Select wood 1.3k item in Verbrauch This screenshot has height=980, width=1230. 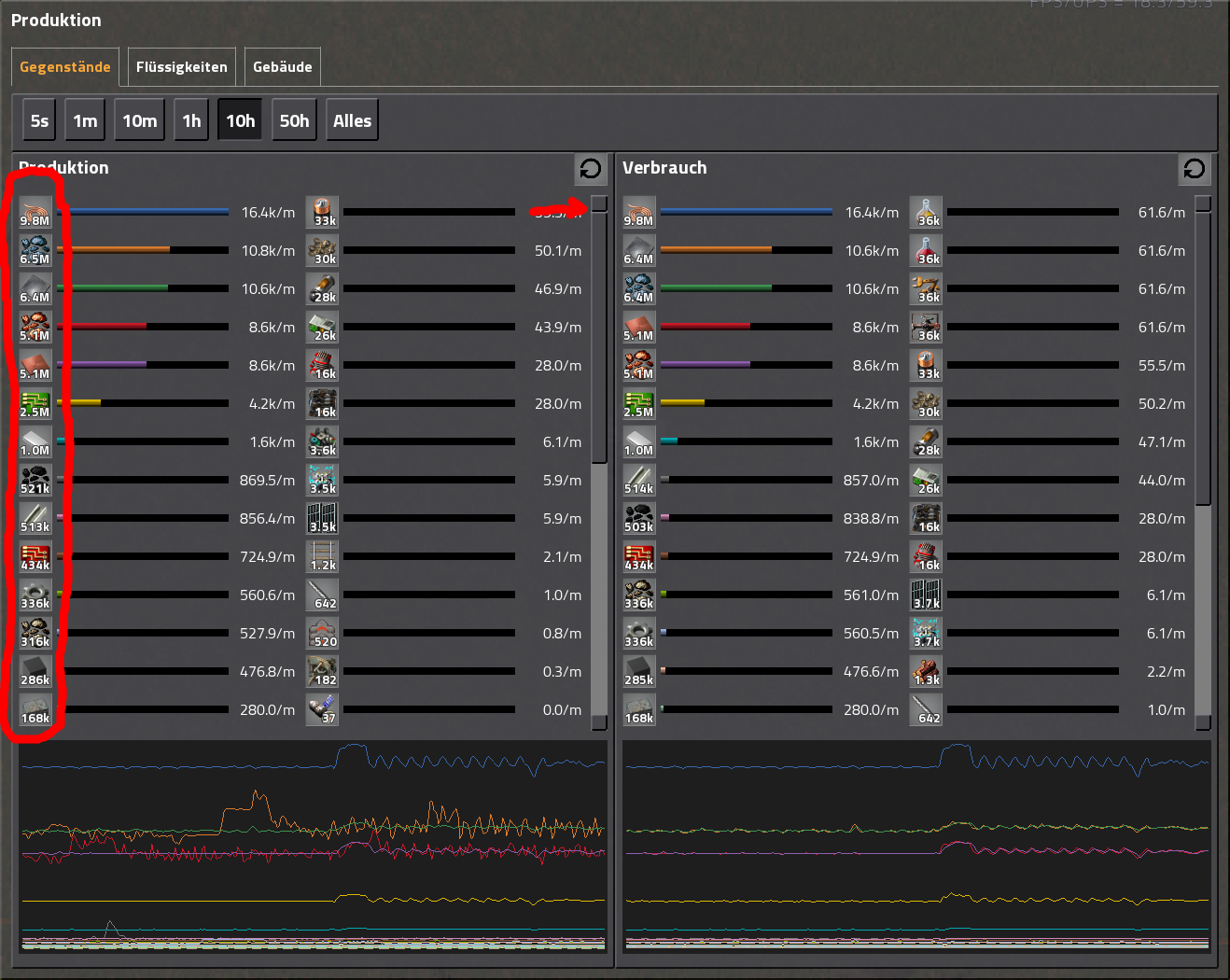click(927, 671)
